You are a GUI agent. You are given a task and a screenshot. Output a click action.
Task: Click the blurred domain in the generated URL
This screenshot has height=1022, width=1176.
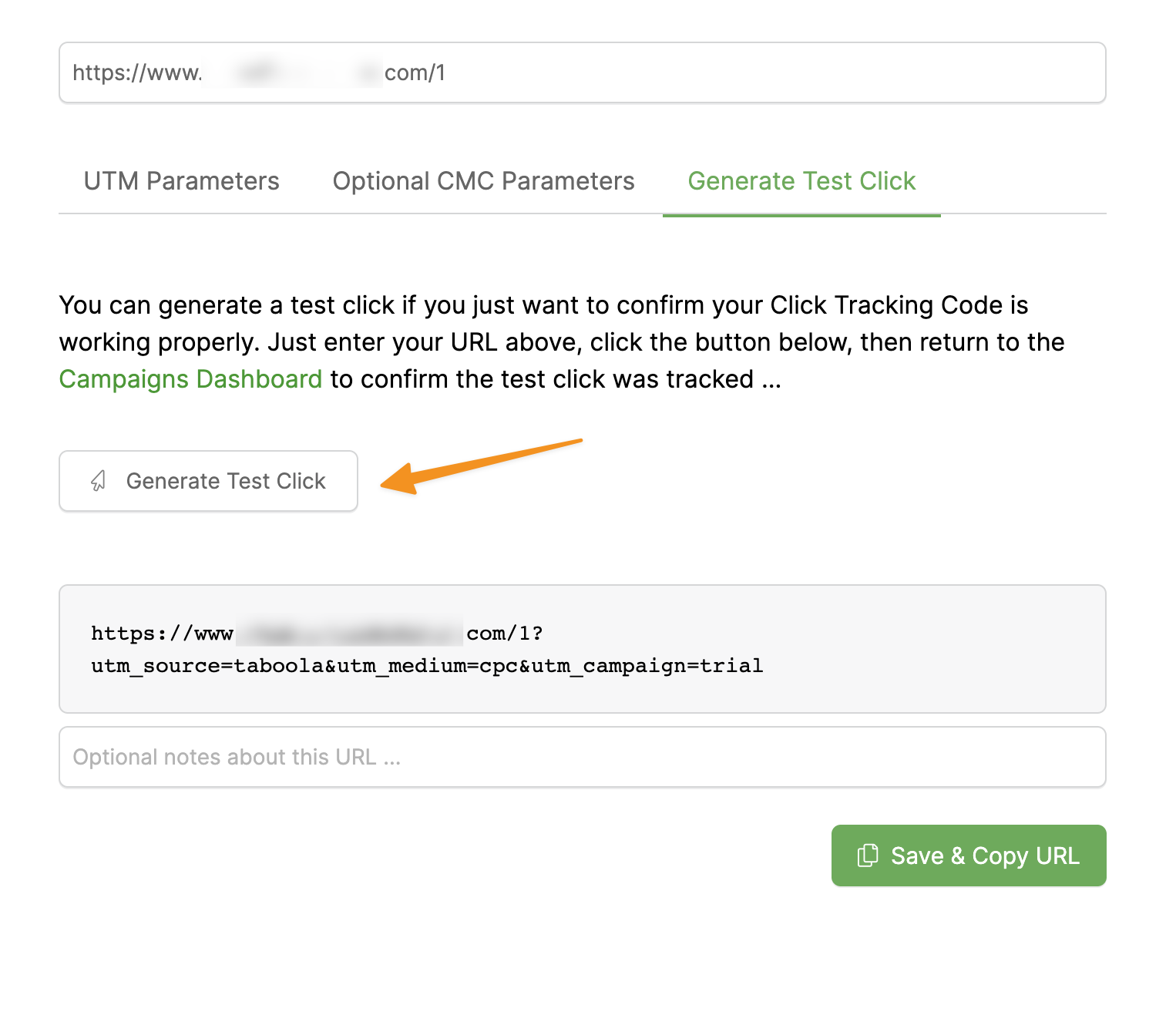click(x=349, y=634)
